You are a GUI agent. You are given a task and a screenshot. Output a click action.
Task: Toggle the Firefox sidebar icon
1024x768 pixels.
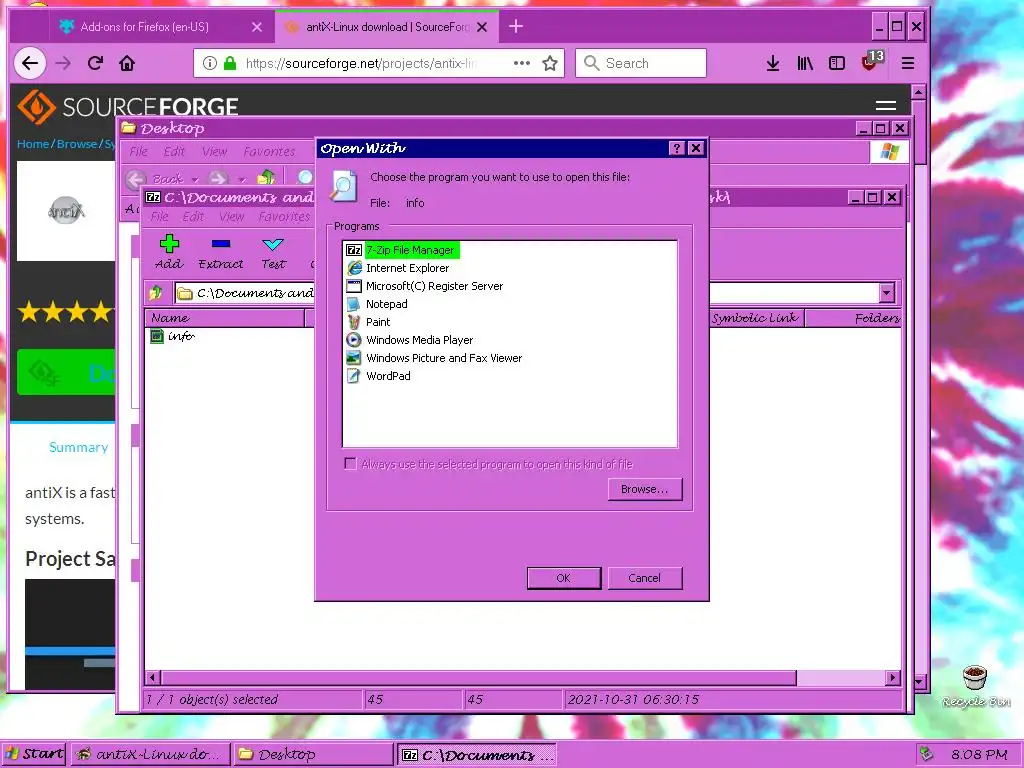(x=837, y=63)
